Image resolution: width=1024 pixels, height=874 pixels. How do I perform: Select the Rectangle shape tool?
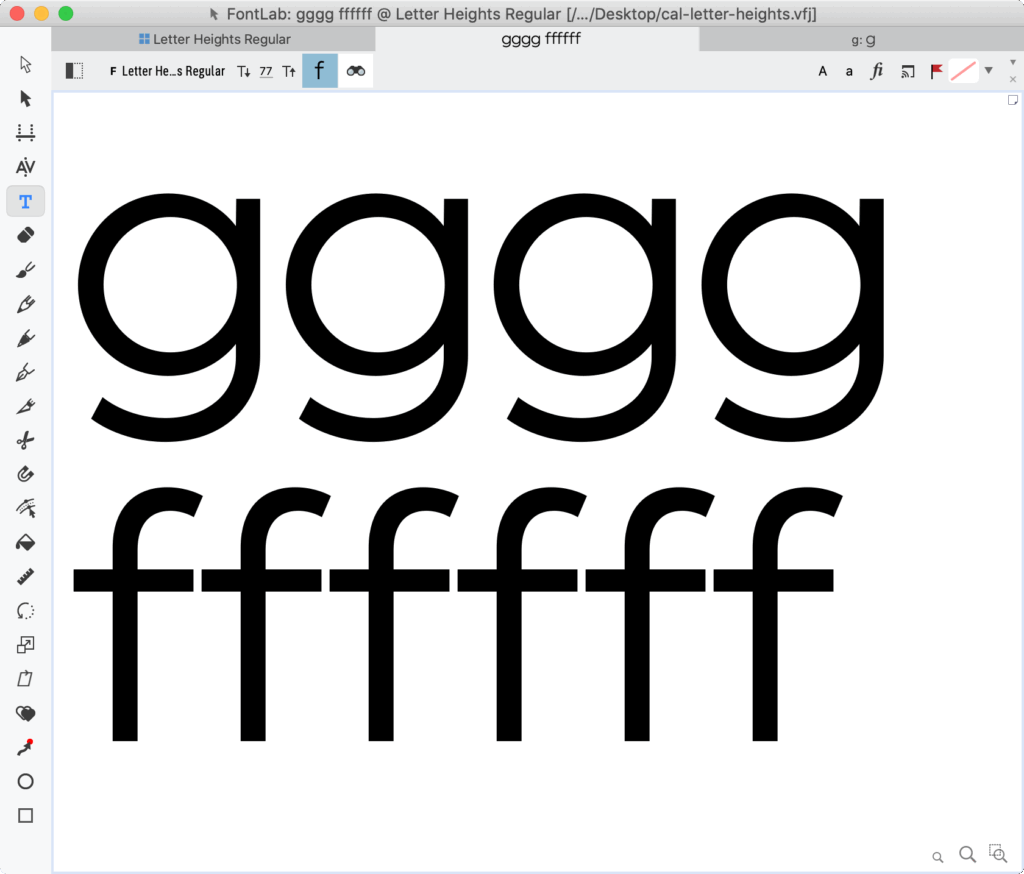pos(26,815)
